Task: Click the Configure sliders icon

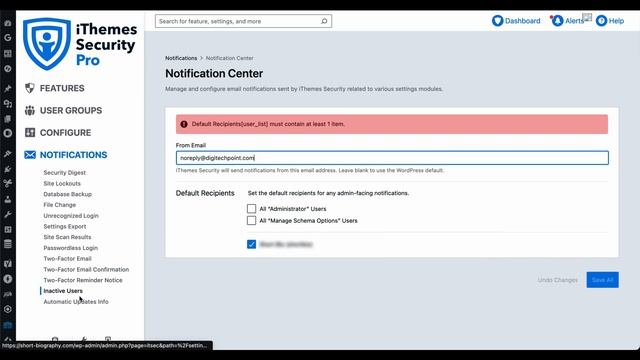Action: coord(30,133)
